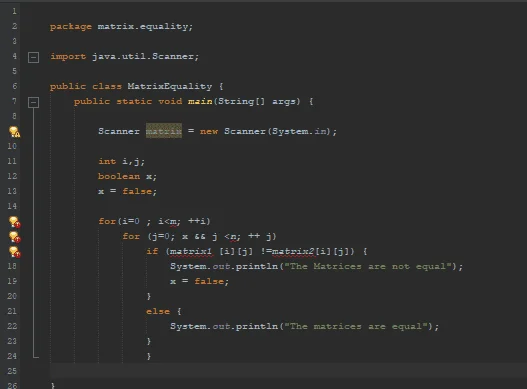Click line number 18 in the gutter
527x389 pixels.
click(12, 266)
